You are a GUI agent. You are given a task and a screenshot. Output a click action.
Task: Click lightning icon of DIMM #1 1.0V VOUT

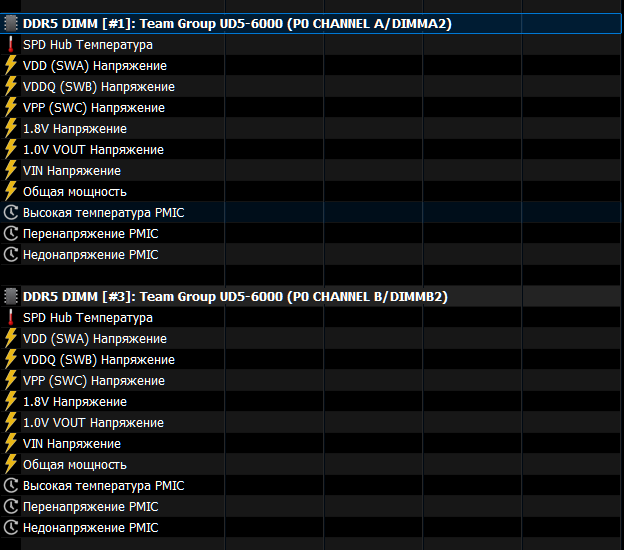point(11,150)
